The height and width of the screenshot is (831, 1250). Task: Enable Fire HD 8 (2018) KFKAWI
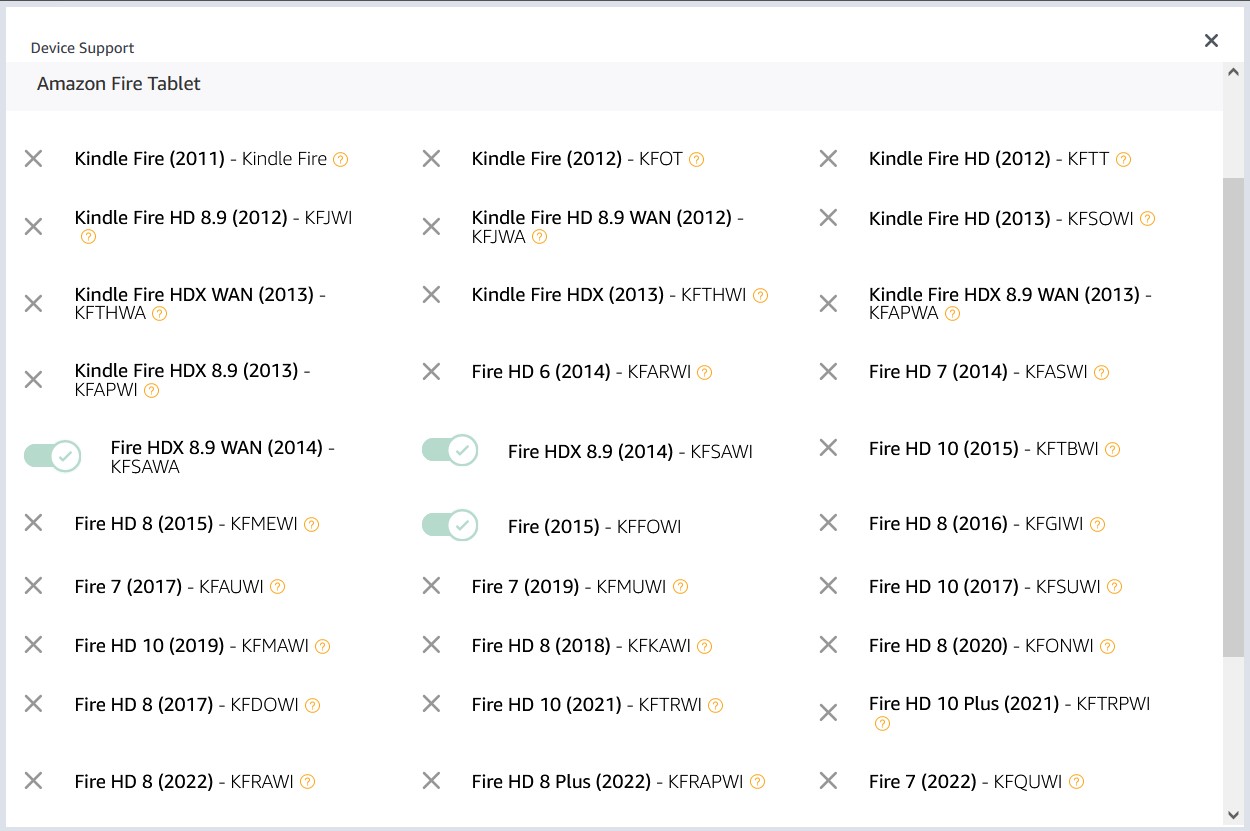pyautogui.click(x=431, y=644)
